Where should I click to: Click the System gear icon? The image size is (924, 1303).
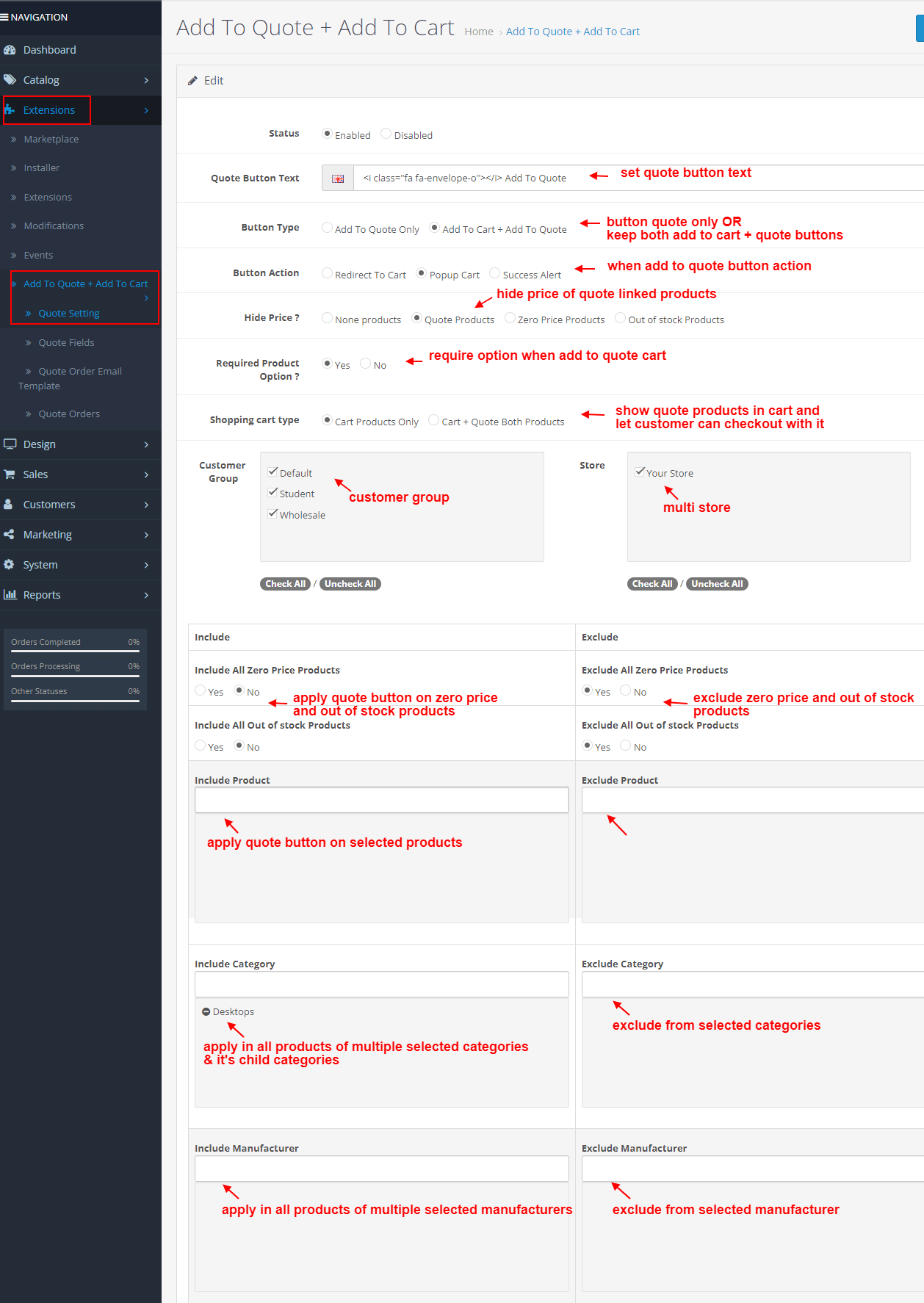point(9,565)
